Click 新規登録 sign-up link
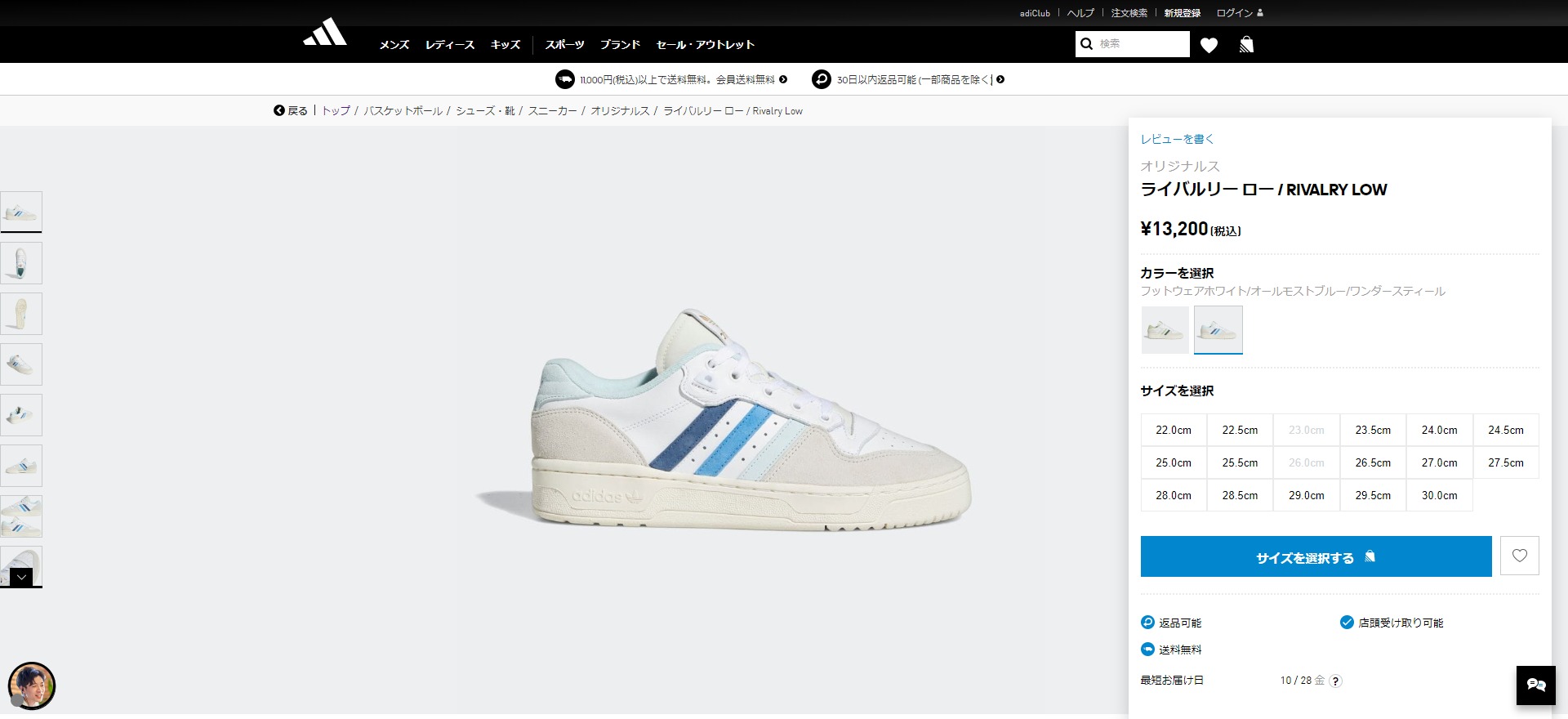 click(x=1183, y=13)
